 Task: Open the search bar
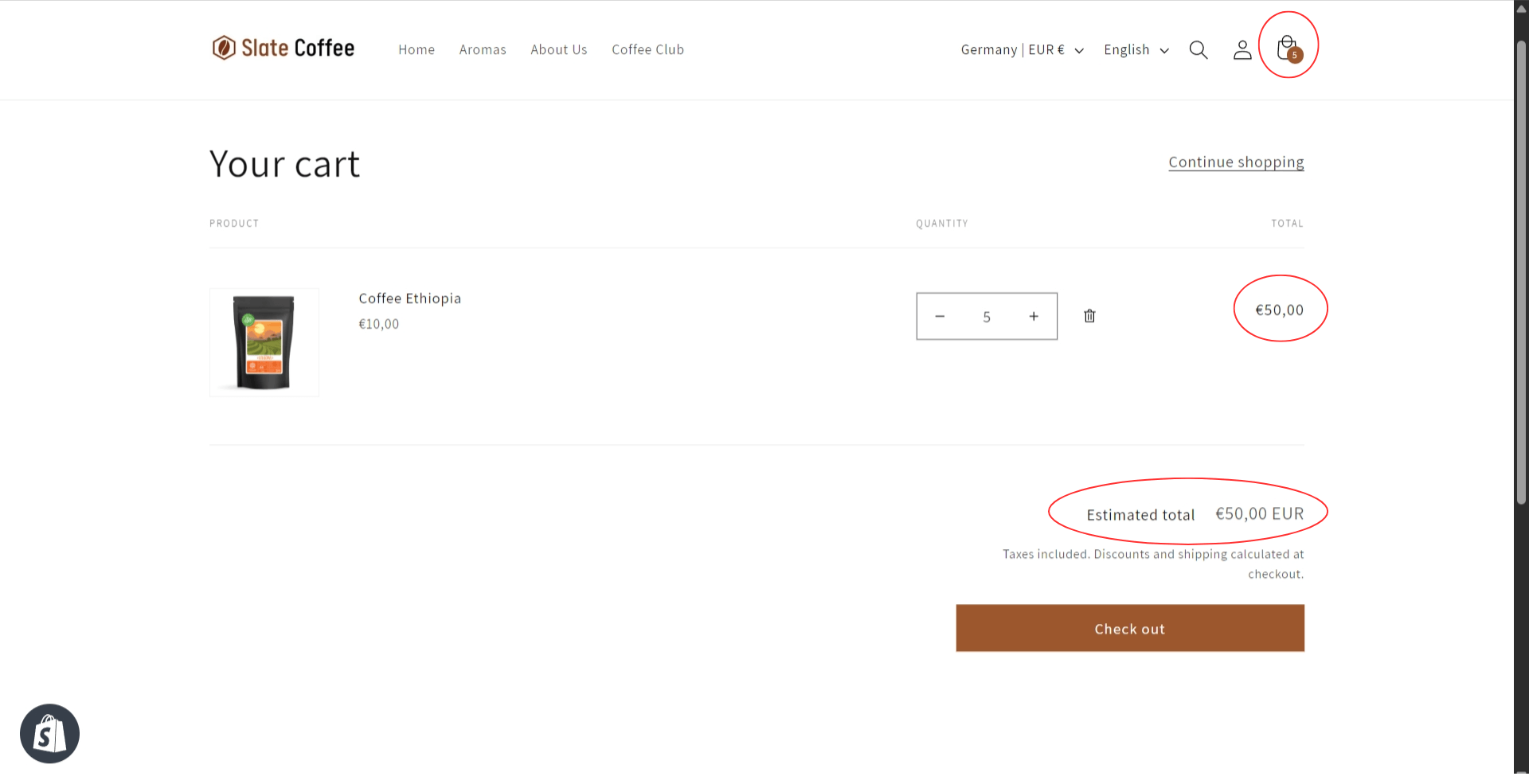[x=1199, y=49]
